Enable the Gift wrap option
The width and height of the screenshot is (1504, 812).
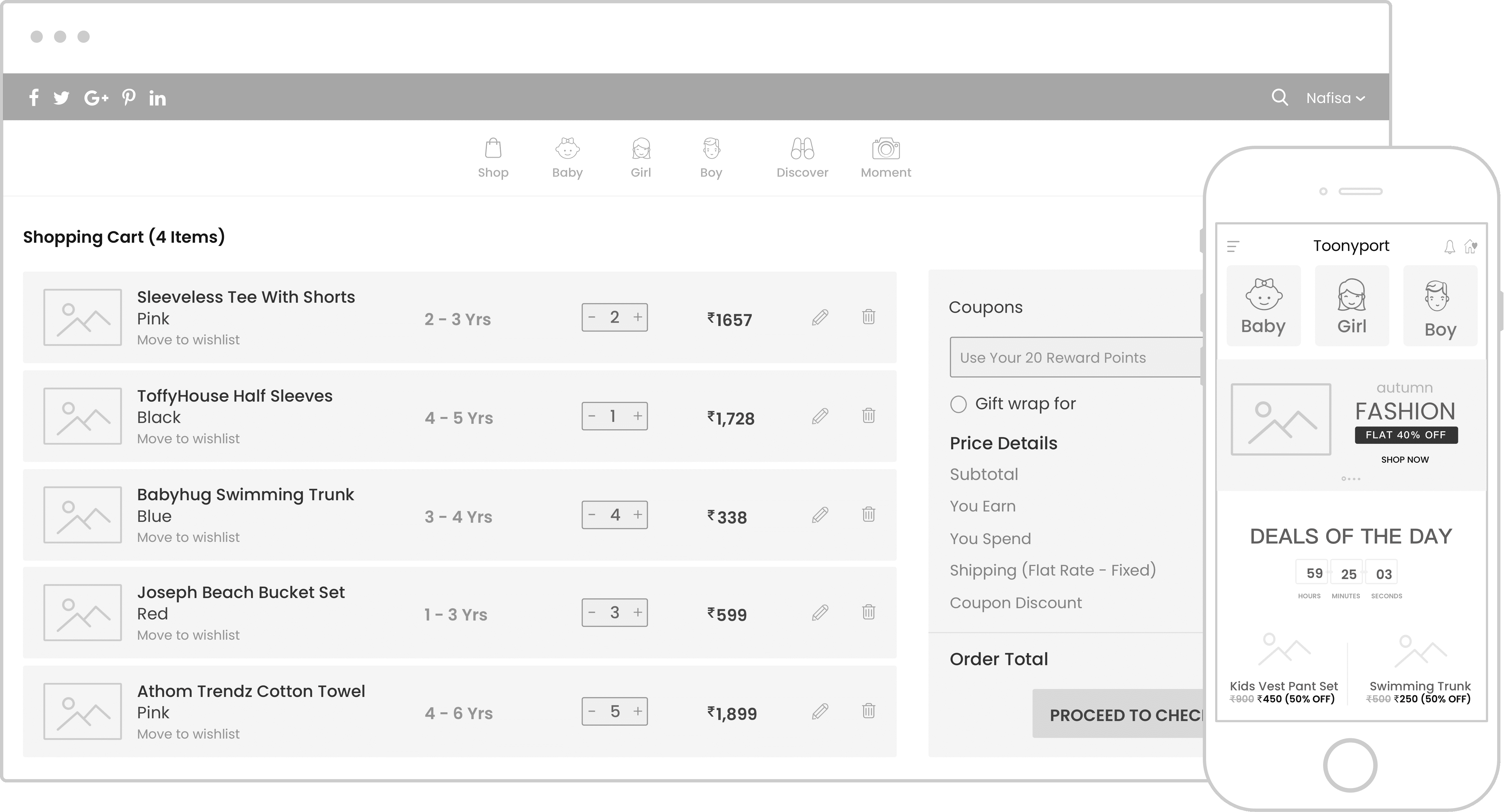(958, 404)
